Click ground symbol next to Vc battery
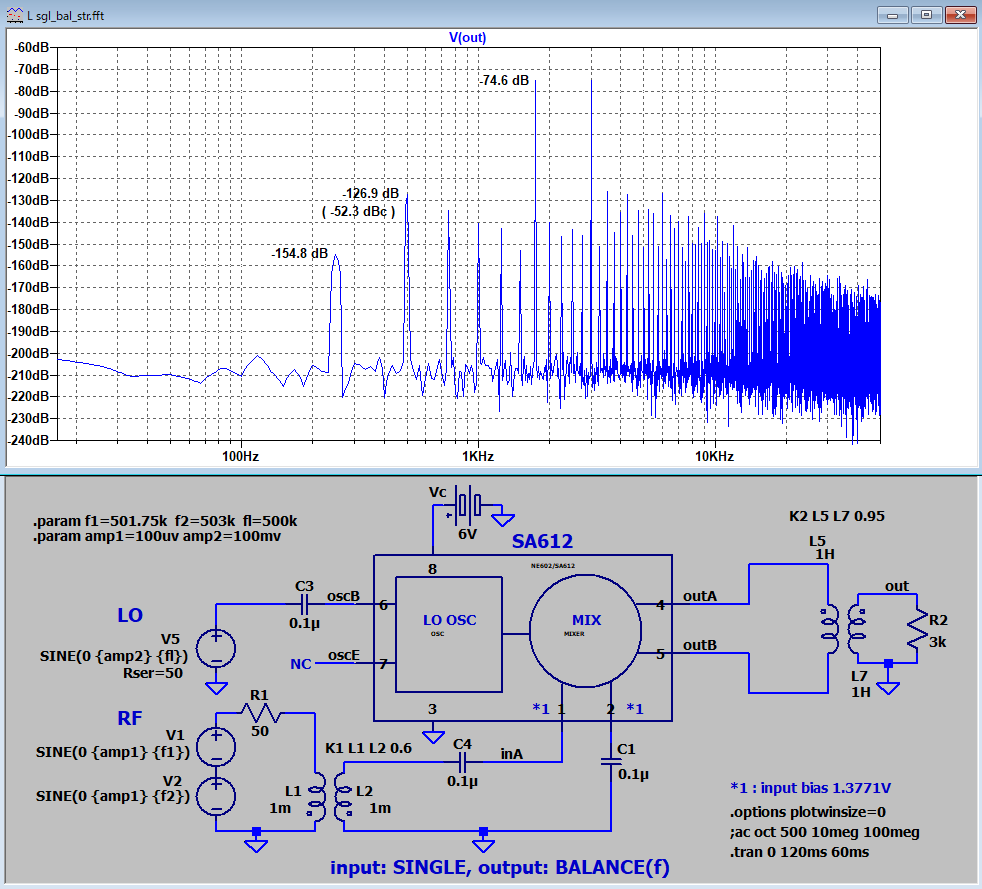Viewport: 982px width, 889px height. [x=503, y=520]
